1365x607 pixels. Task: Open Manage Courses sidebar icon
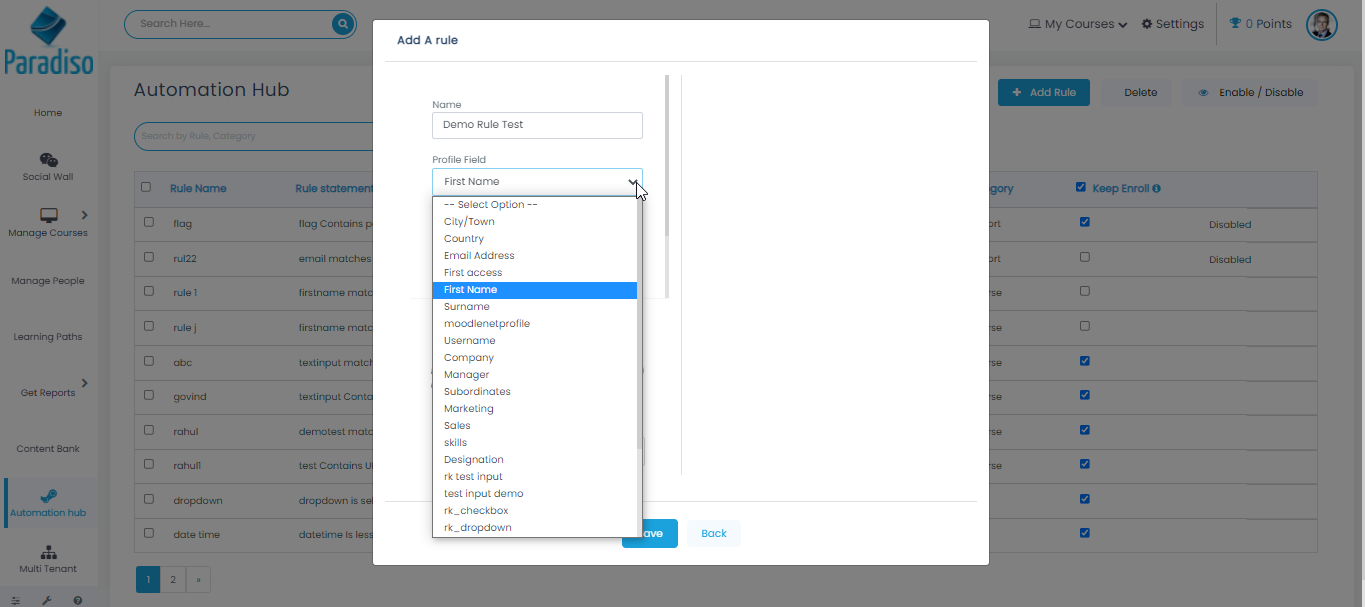tap(48, 215)
